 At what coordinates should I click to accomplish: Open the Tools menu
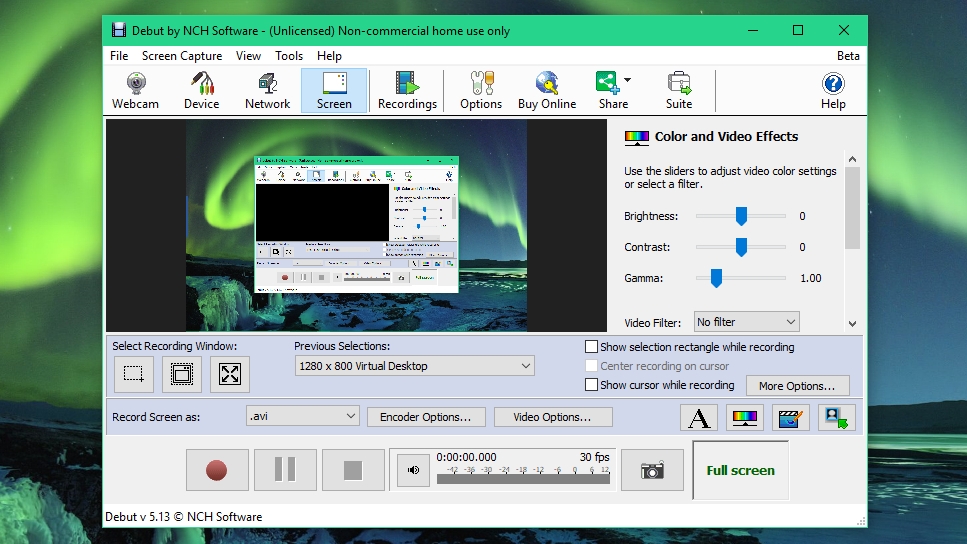289,56
